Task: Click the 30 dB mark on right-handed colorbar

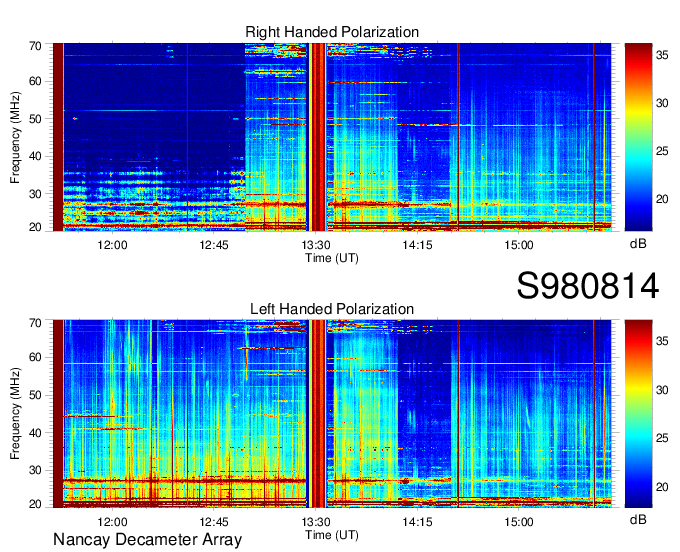Action: 662,103
